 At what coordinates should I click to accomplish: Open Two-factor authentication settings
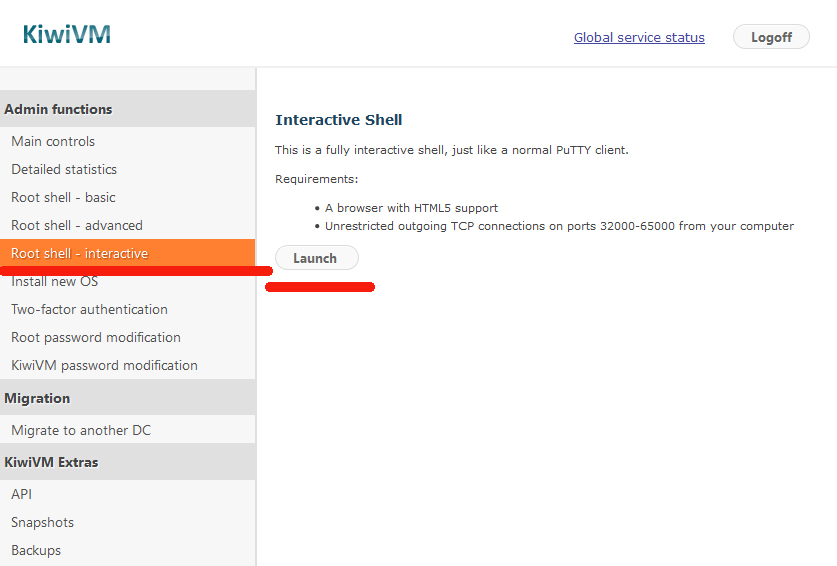pyautogui.click(x=89, y=309)
